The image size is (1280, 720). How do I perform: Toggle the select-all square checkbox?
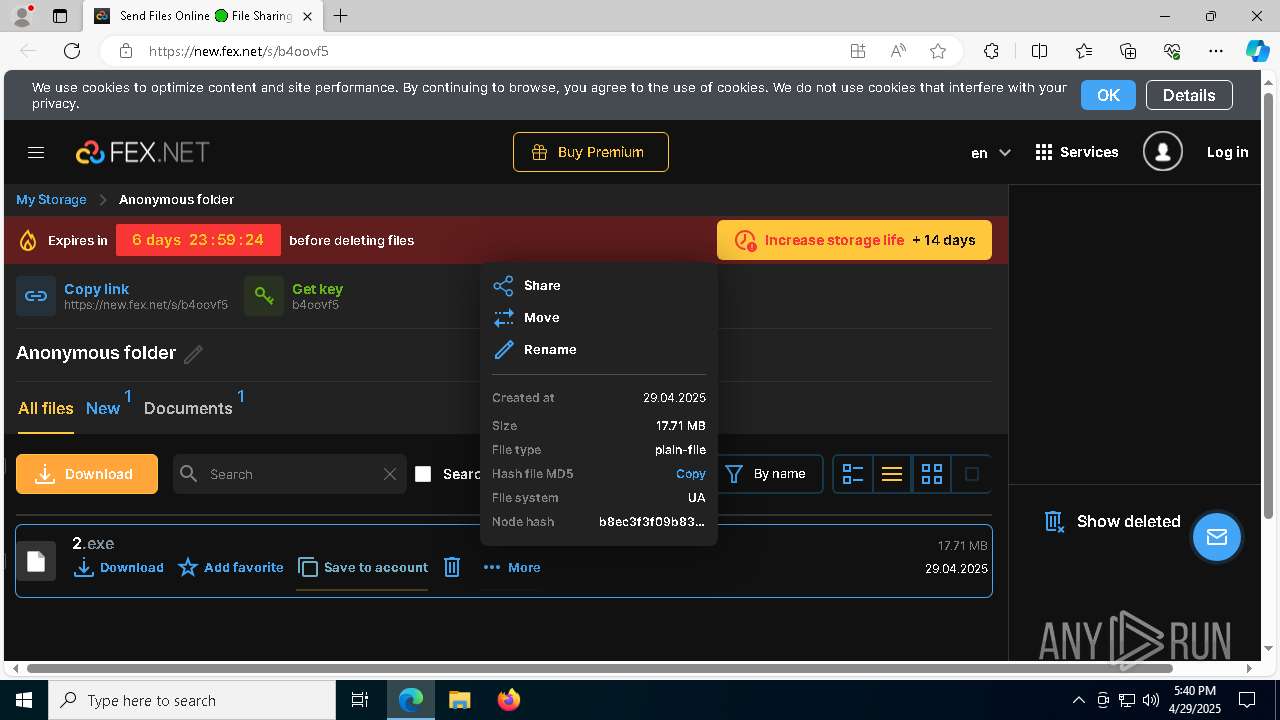[971, 474]
